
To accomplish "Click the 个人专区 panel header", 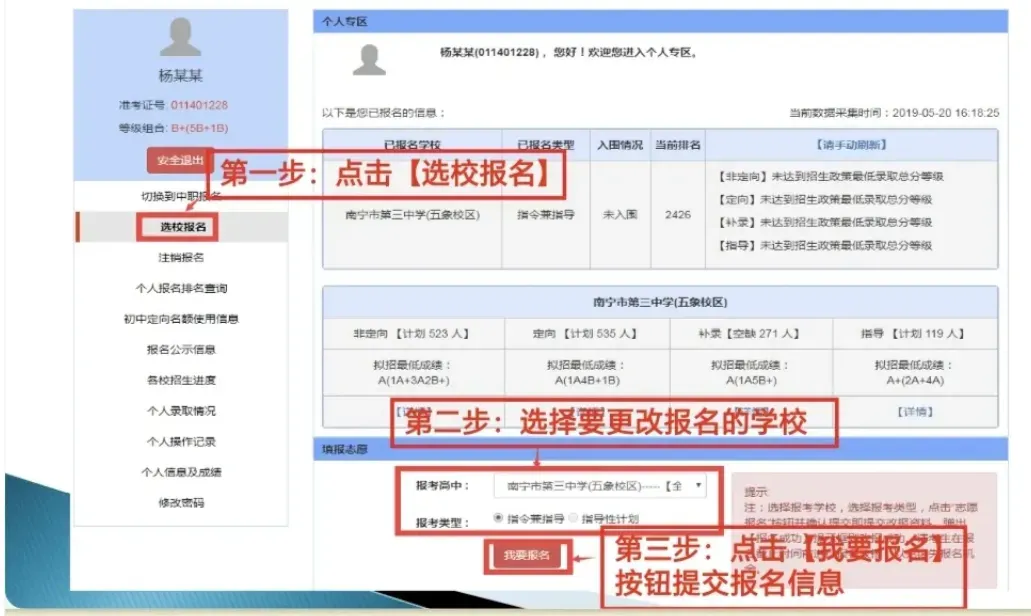I will coord(660,22).
